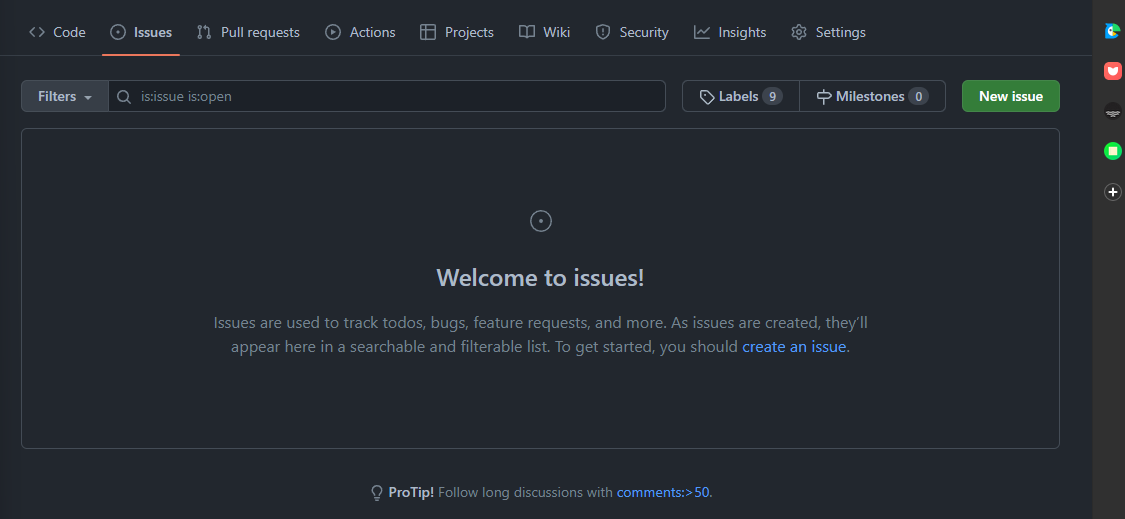View the Insights tab
The image size is (1125, 519).
[x=730, y=32]
